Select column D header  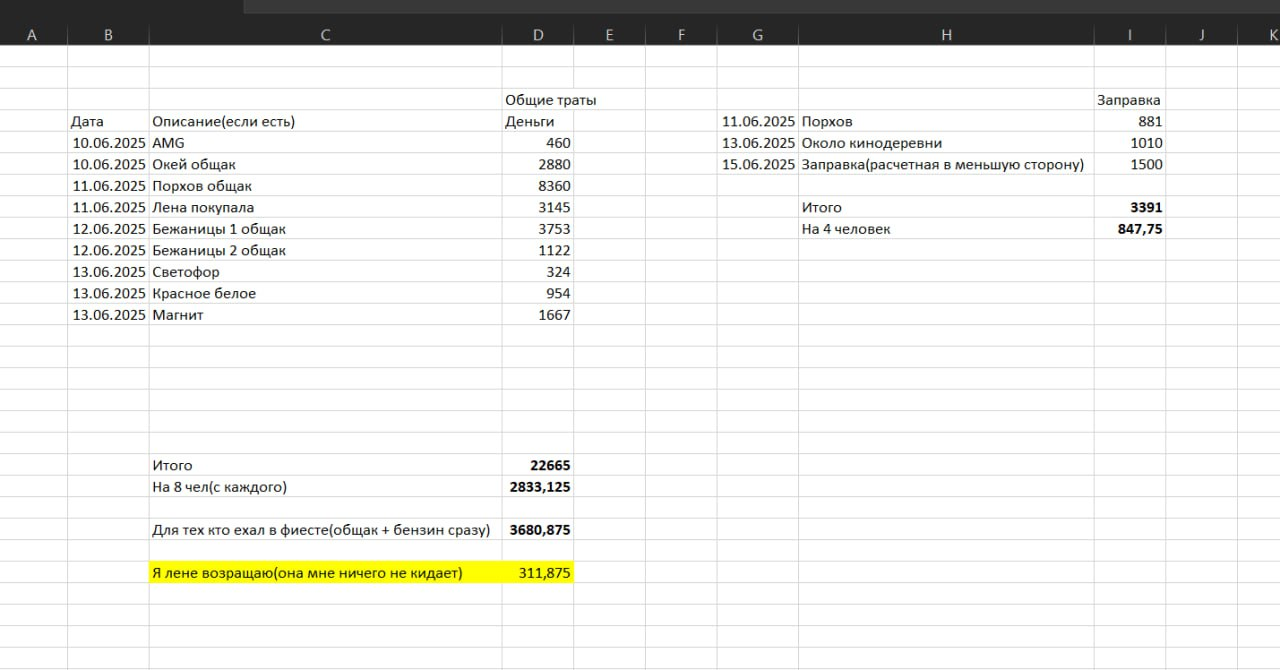click(x=538, y=35)
